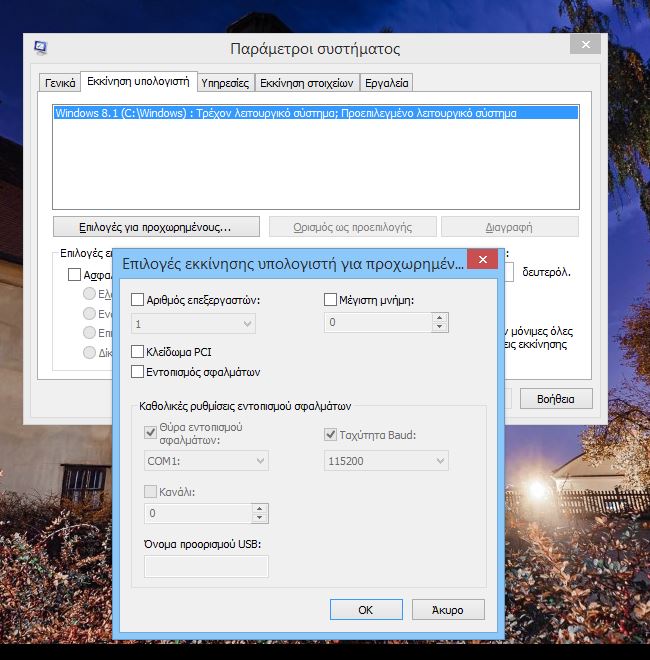Open the COM1: debug port dropdown
The height and width of the screenshot is (660, 650).
pos(206,461)
